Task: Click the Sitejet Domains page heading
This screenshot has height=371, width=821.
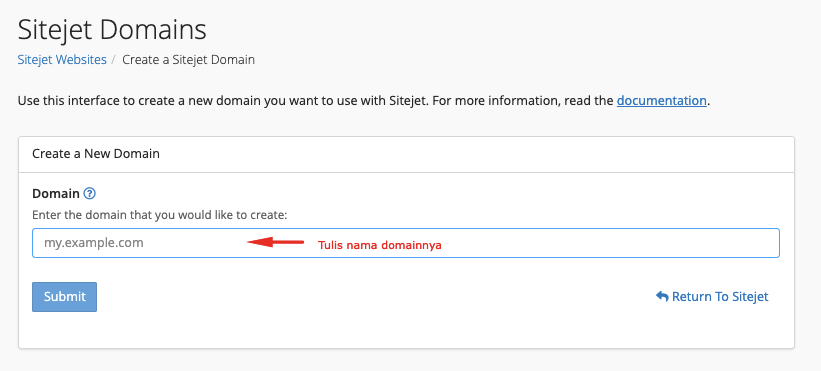Action: (112, 30)
